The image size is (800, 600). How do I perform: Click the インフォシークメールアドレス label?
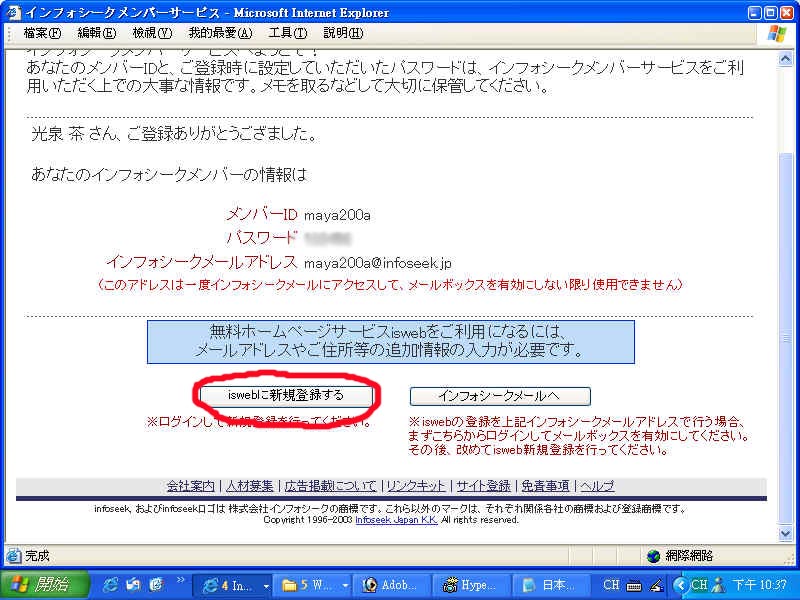(202, 262)
